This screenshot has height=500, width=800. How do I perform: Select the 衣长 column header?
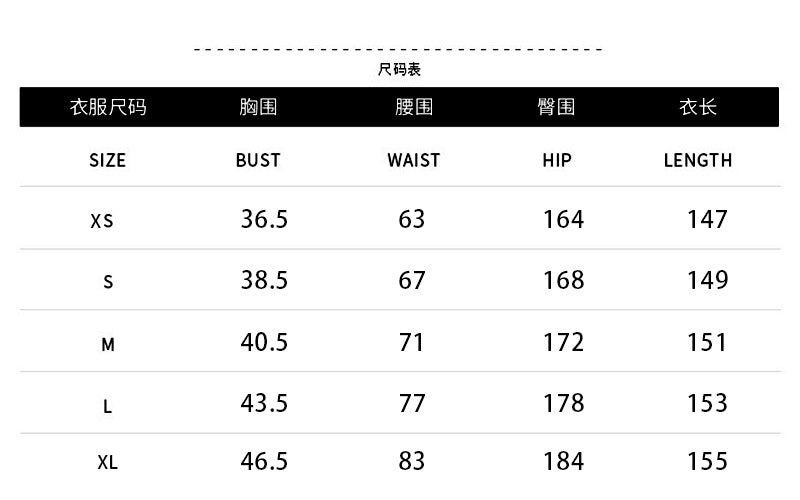[697, 107]
